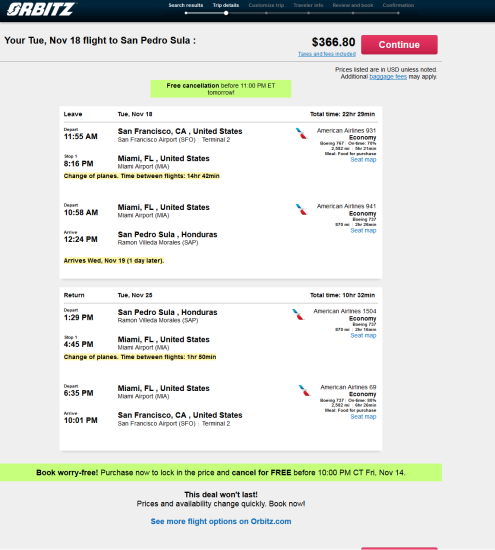Viewport: 495px width, 550px height.
Task: Click the Search results progress step dot
Action: [x=186, y=13]
